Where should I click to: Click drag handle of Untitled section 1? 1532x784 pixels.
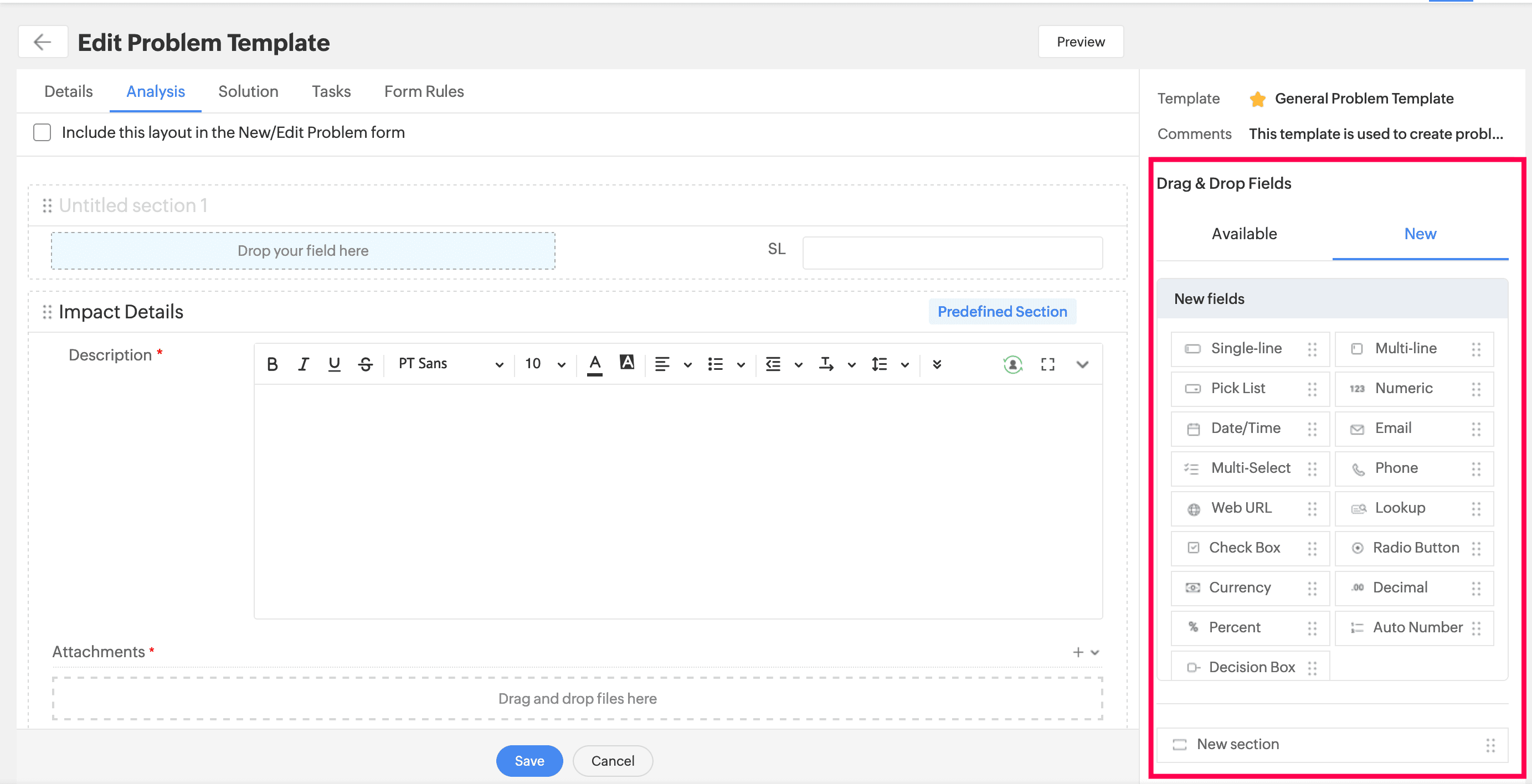pyautogui.click(x=47, y=205)
